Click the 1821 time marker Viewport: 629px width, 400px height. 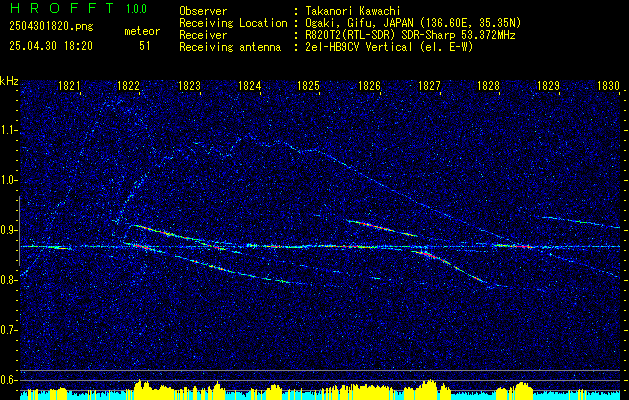click(69, 85)
